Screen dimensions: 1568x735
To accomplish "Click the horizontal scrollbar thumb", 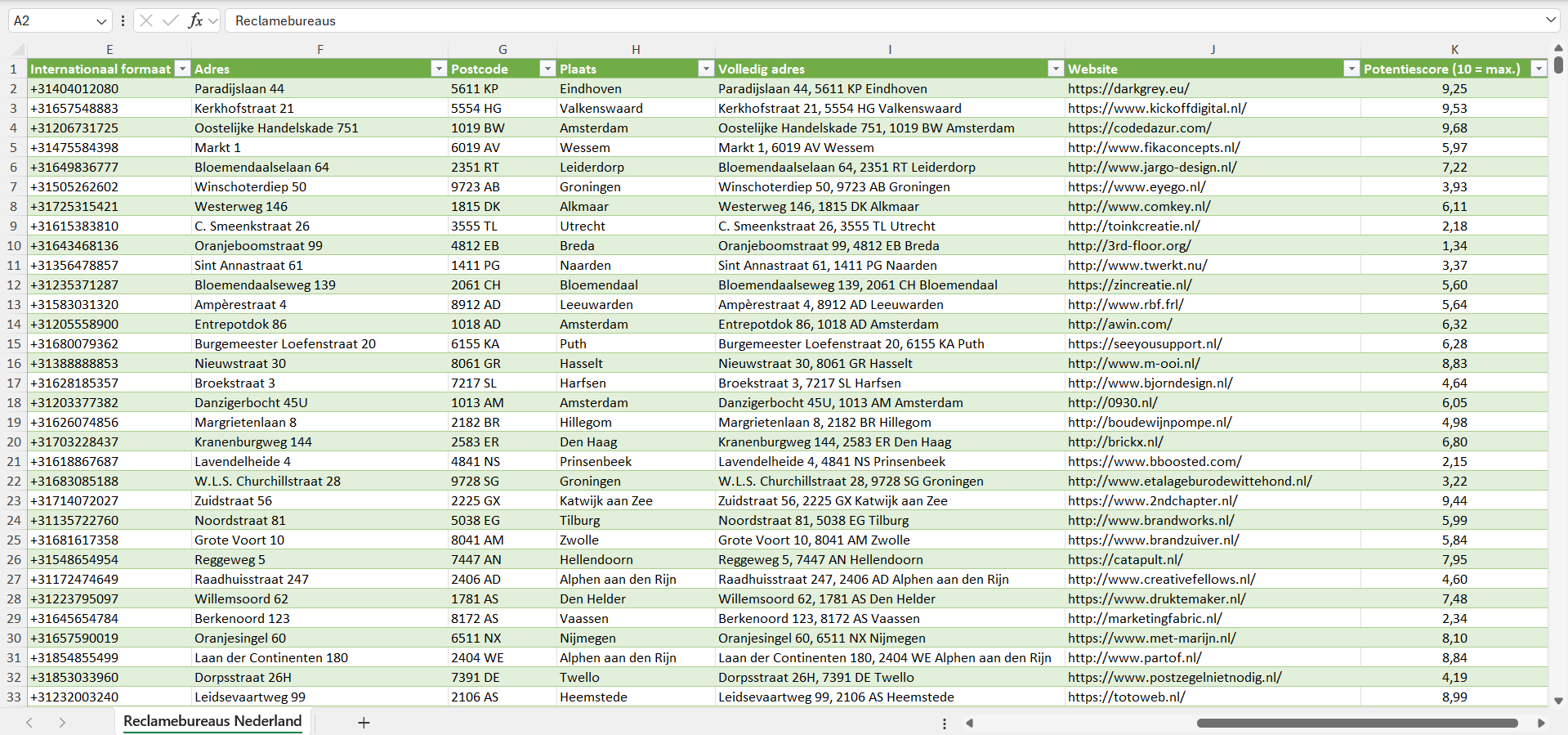I will tap(1356, 723).
